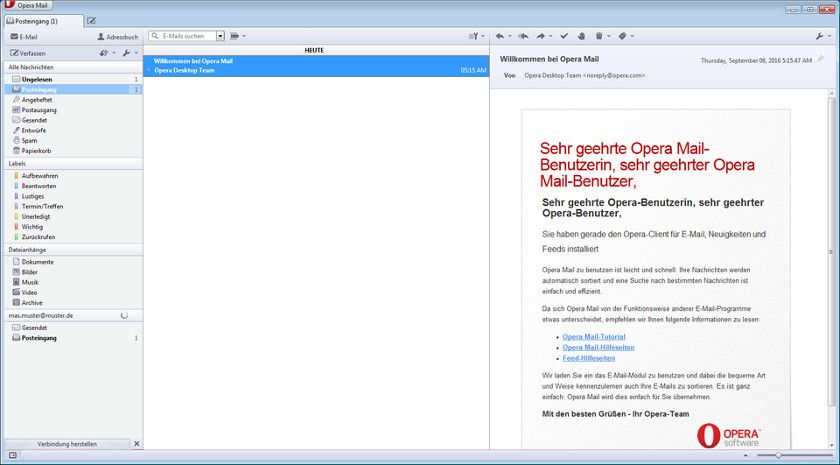Click the Label tag icon in toolbar
Screen dimensions: 840x465
622,36
